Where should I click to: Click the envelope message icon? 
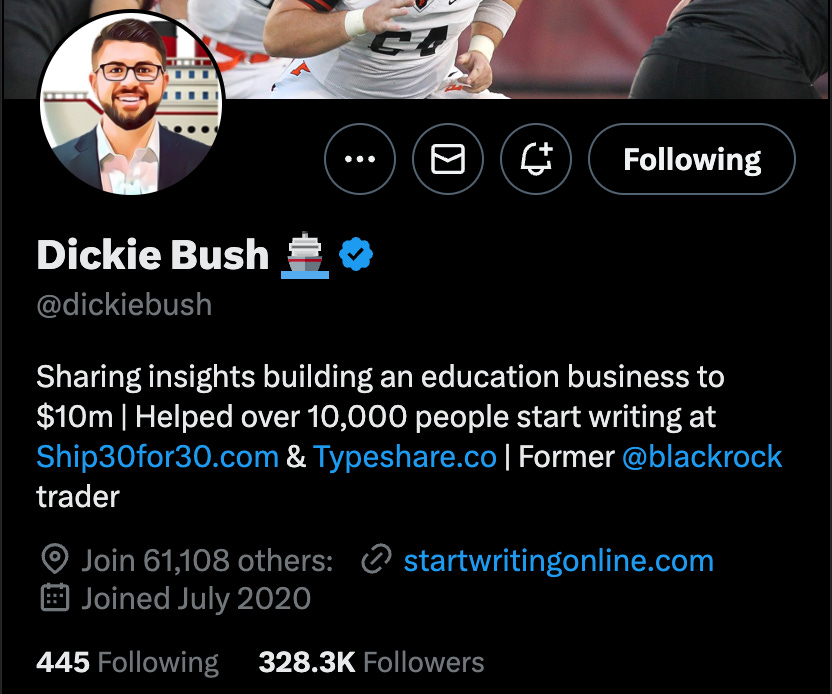point(448,159)
